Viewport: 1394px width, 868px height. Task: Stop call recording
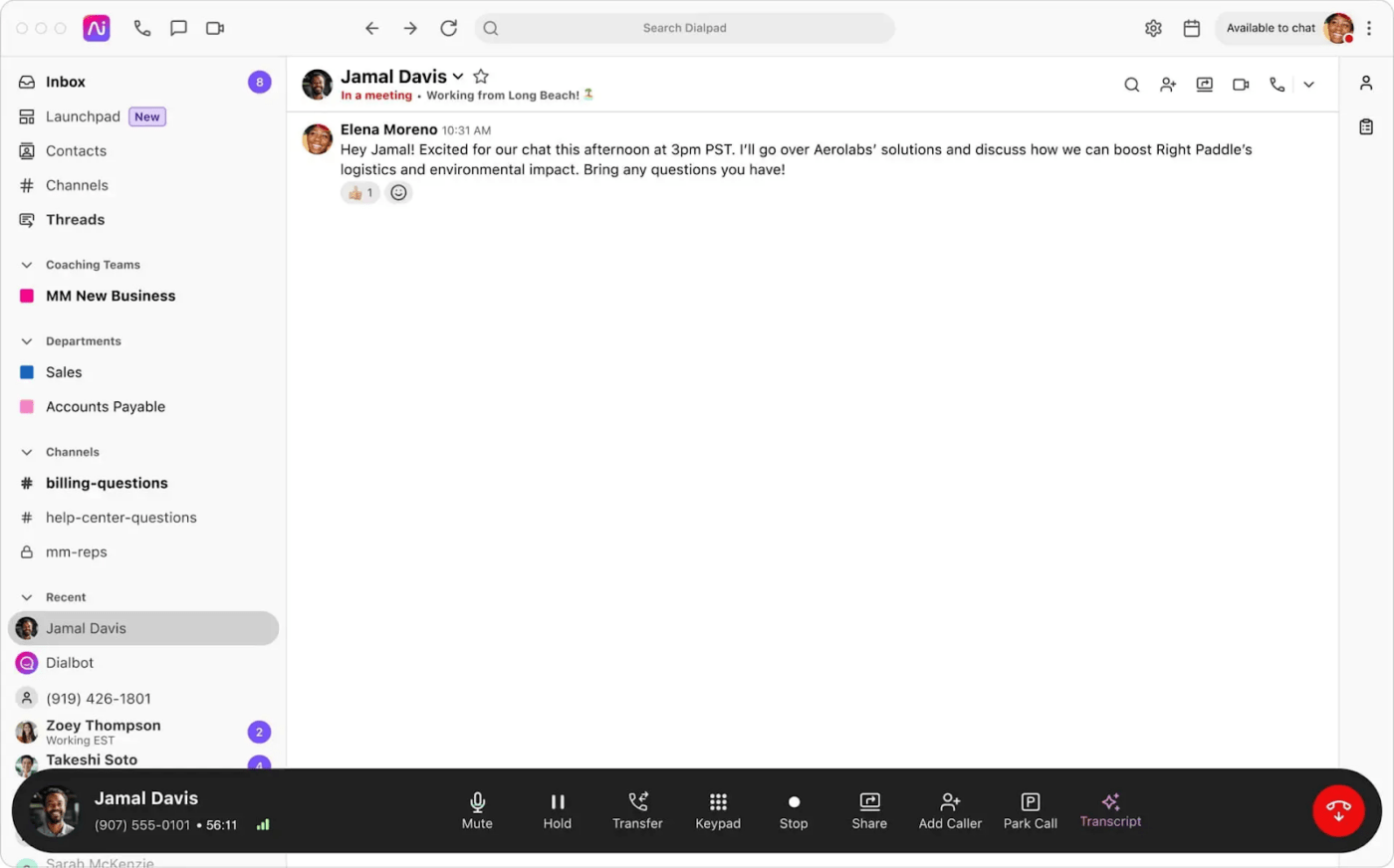coord(794,810)
